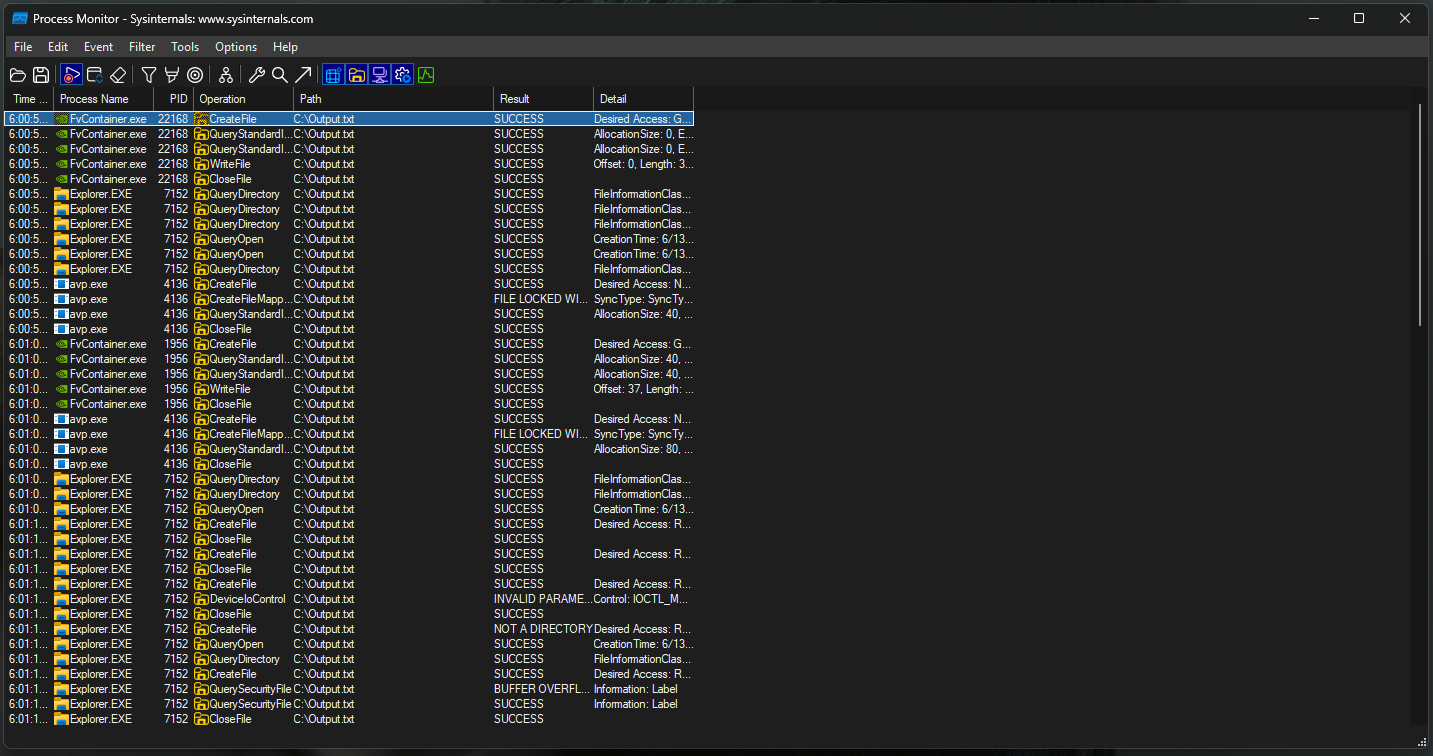This screenshot has width=1433, height=756.
Task: Click the Desired Access: G... cell in PID 1956 row
Action: pyautogui.click(x=643, y=344)
